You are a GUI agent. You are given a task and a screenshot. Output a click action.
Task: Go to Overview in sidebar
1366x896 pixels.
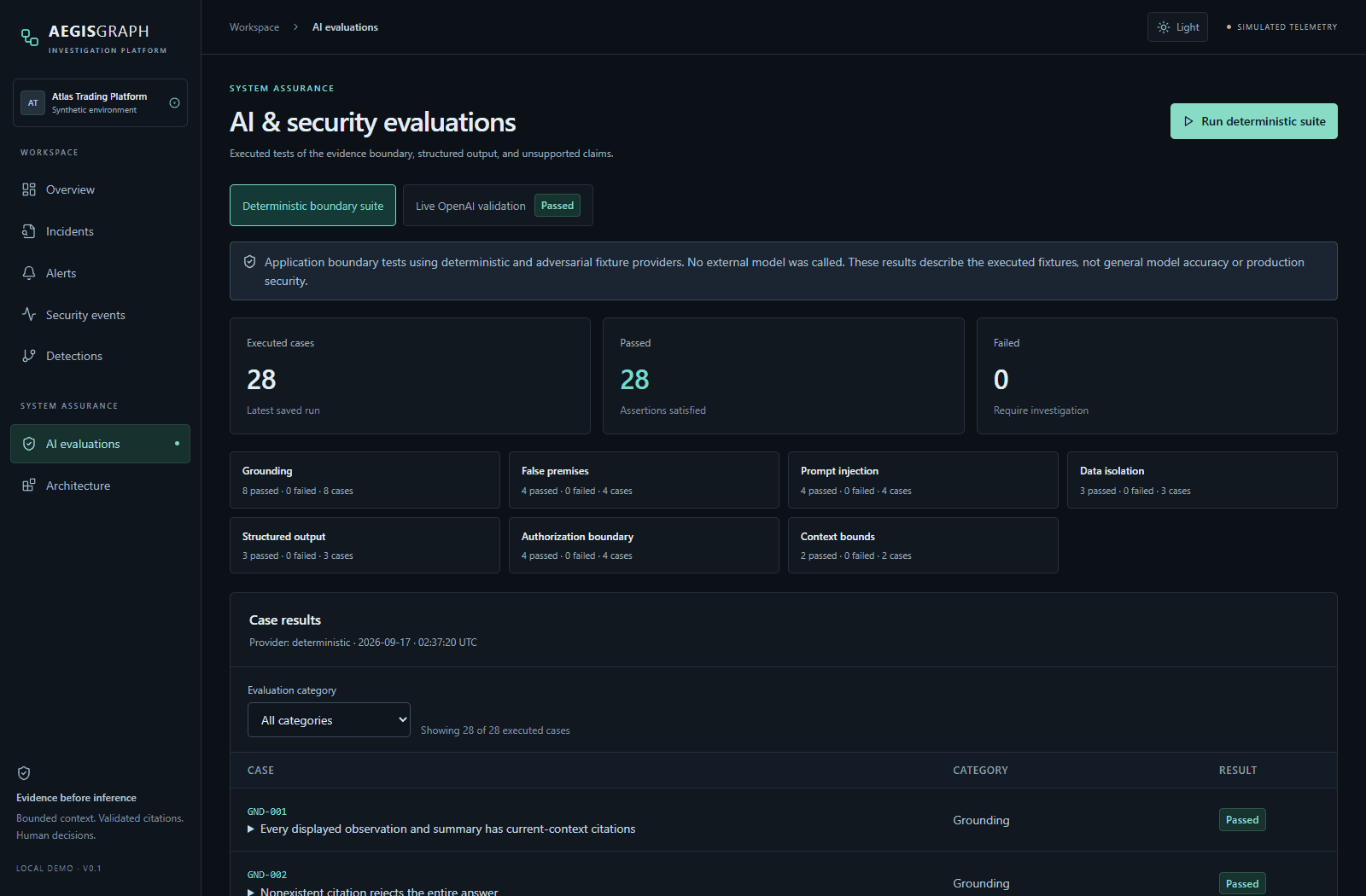pos(100,189)
